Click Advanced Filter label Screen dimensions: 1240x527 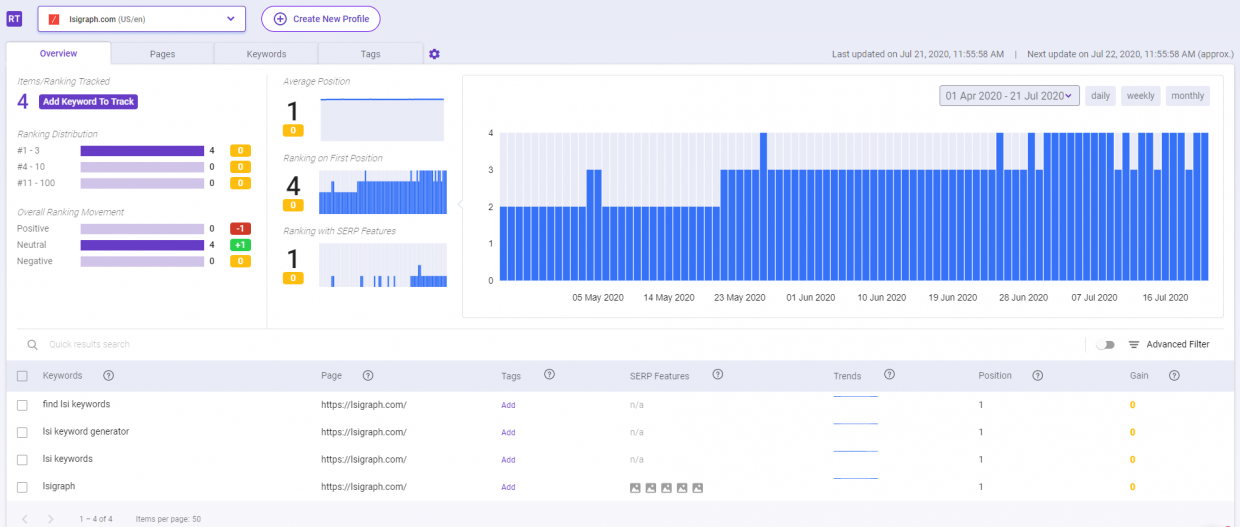(x=1178, y=344)
